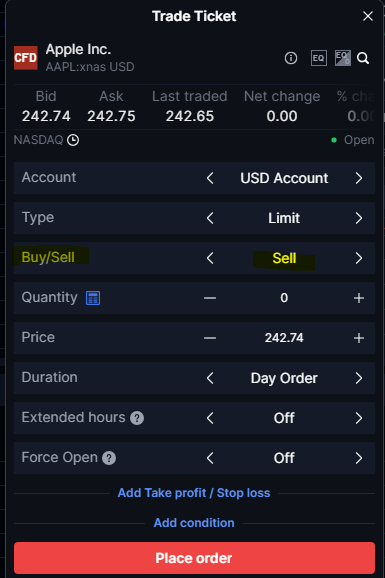Open the Quantity calculator icon
385x578 pixels.
coord(93,298)
